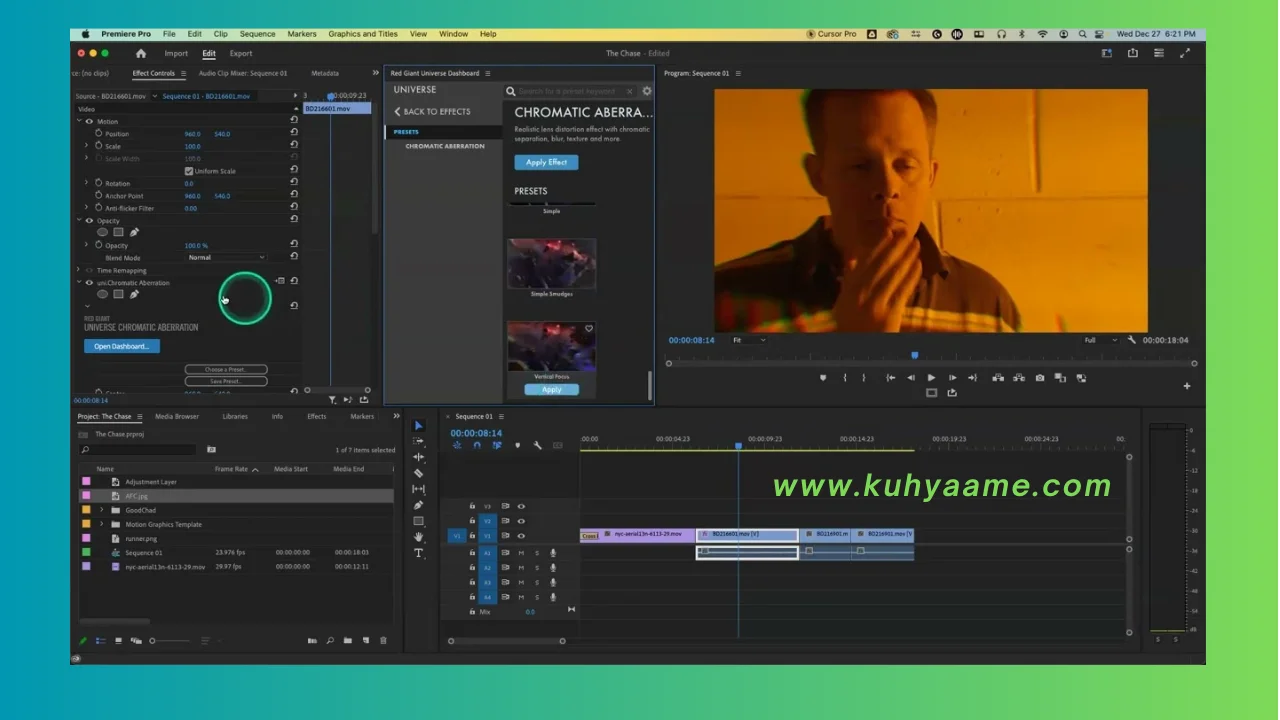Collapse the Motion section
The width and height of the screenshot is (1280, 720).
pyautogui.click(x=79, y=121)
